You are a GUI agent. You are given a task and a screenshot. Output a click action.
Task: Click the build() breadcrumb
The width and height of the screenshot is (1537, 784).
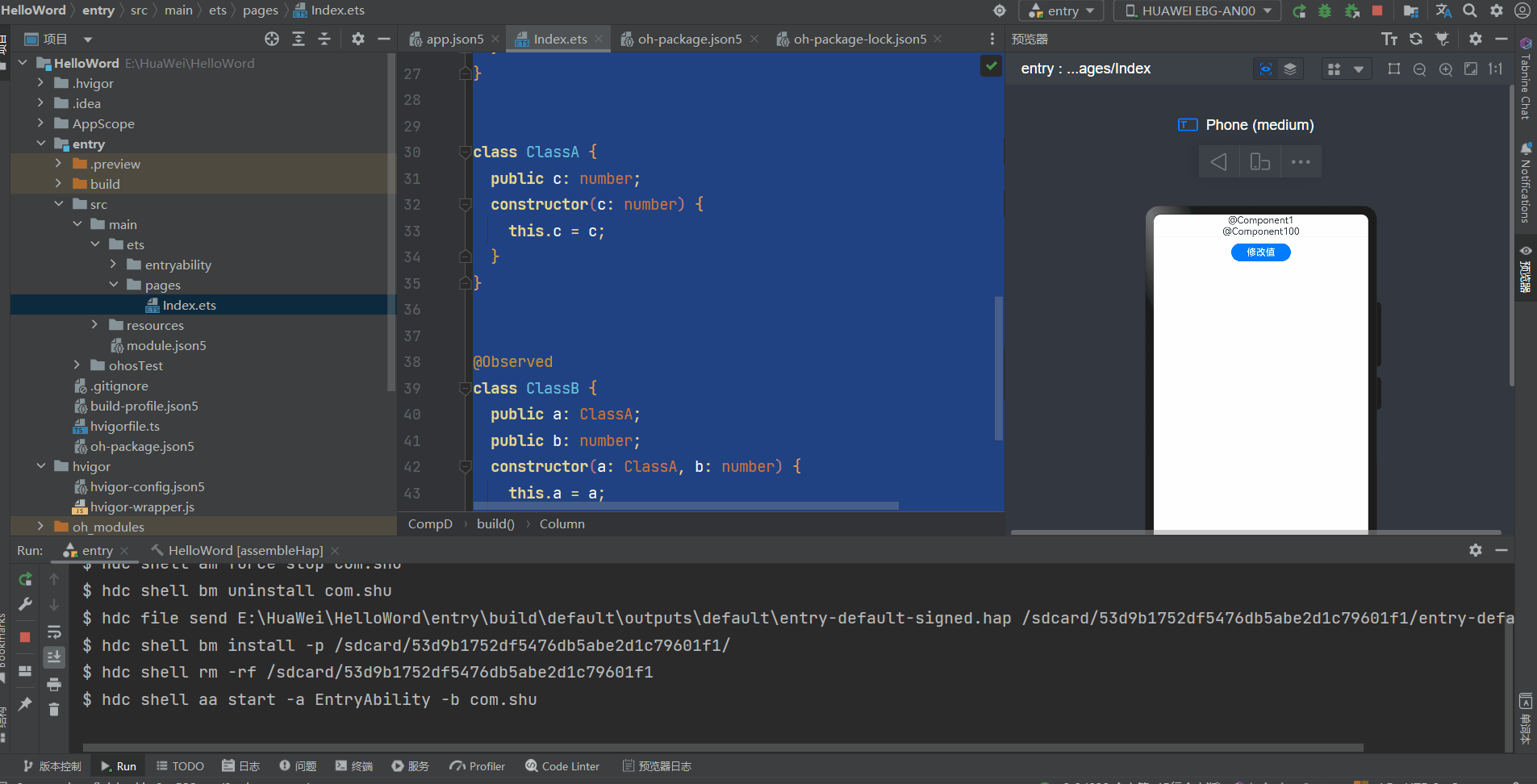click(495, 523)
